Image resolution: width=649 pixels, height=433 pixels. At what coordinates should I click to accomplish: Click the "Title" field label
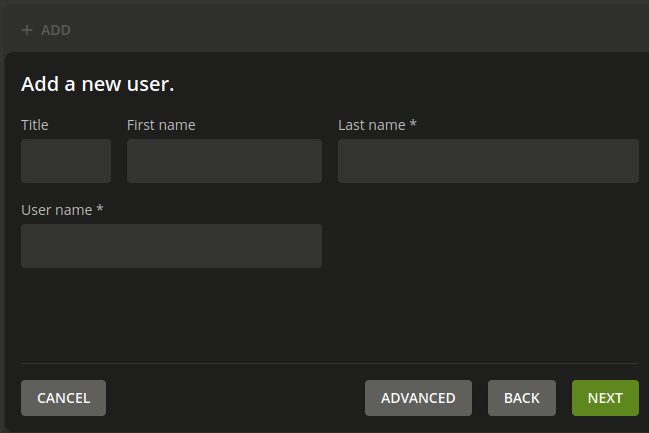35,125
